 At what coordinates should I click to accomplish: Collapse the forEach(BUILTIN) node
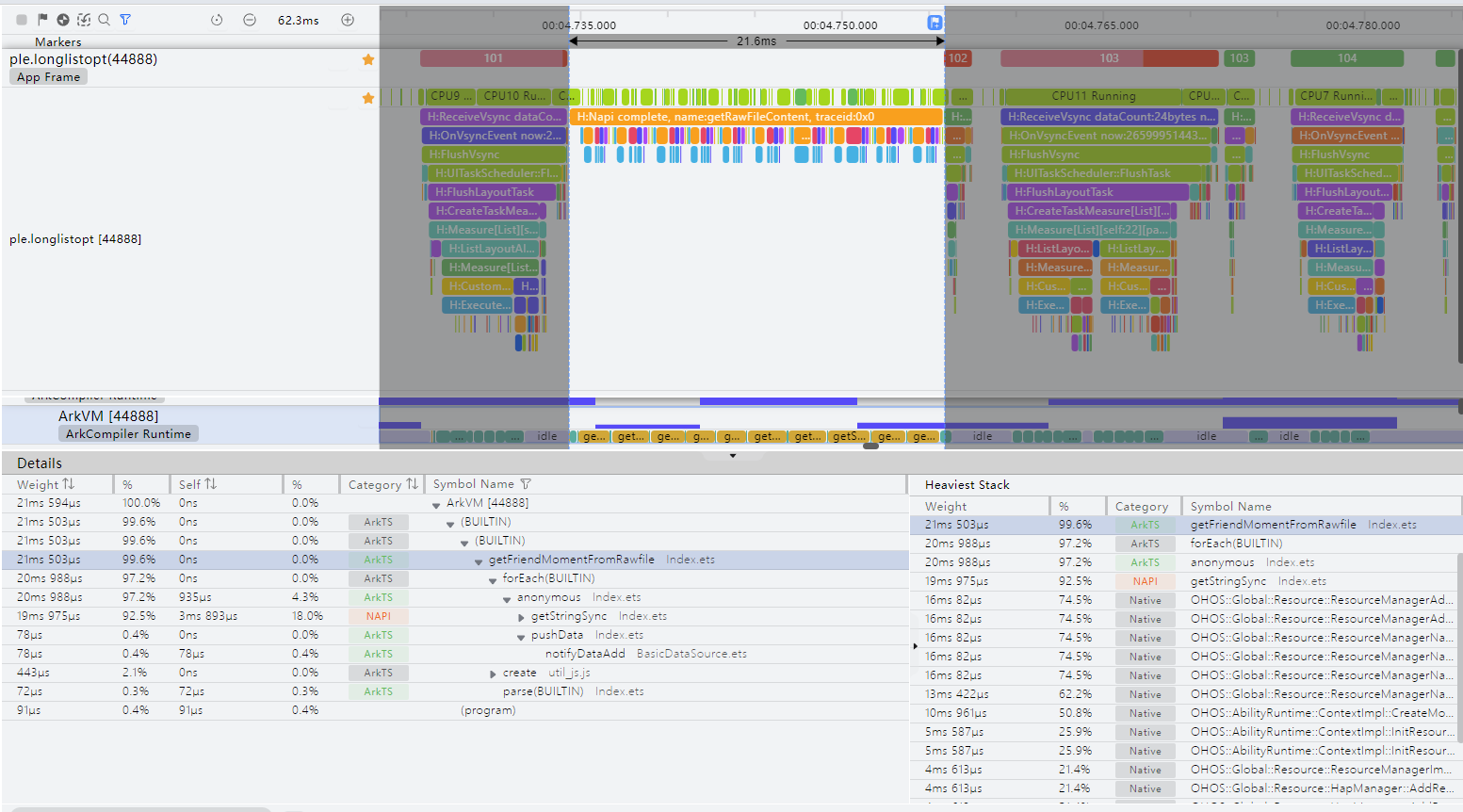pos(493,579)
